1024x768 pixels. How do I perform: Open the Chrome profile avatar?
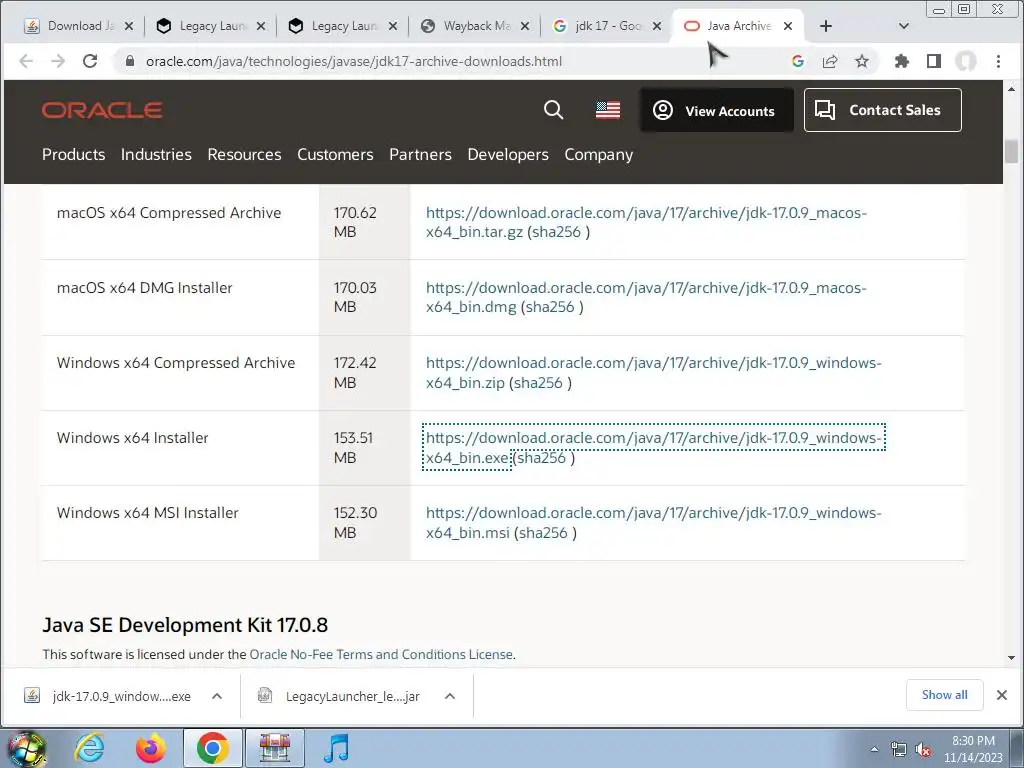click(966, 61)
